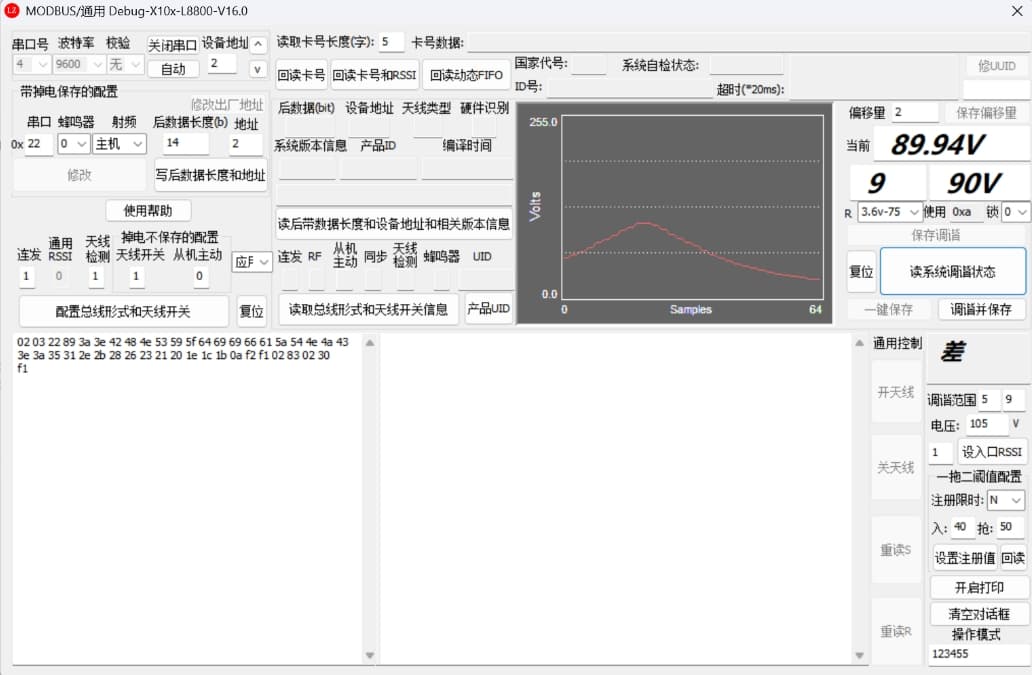Click middle text box scrollbar up arrow

859,343
